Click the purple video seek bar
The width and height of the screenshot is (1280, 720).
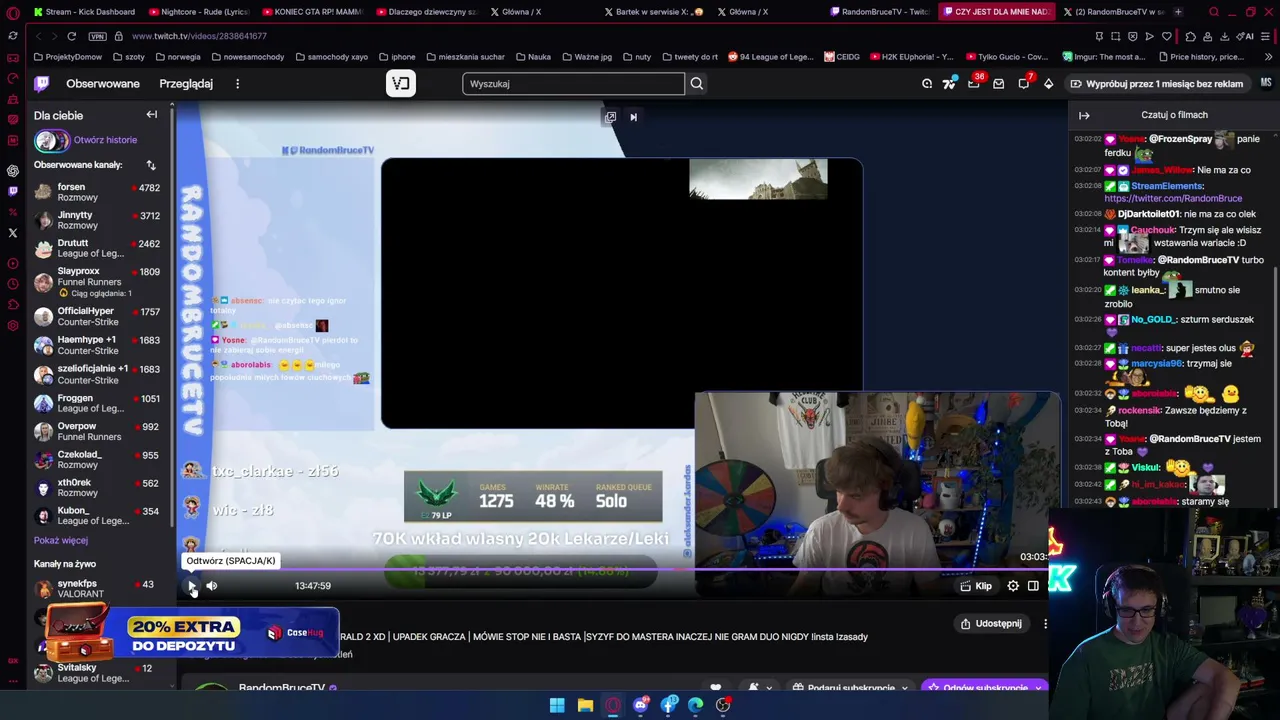[x=615, y=570]
